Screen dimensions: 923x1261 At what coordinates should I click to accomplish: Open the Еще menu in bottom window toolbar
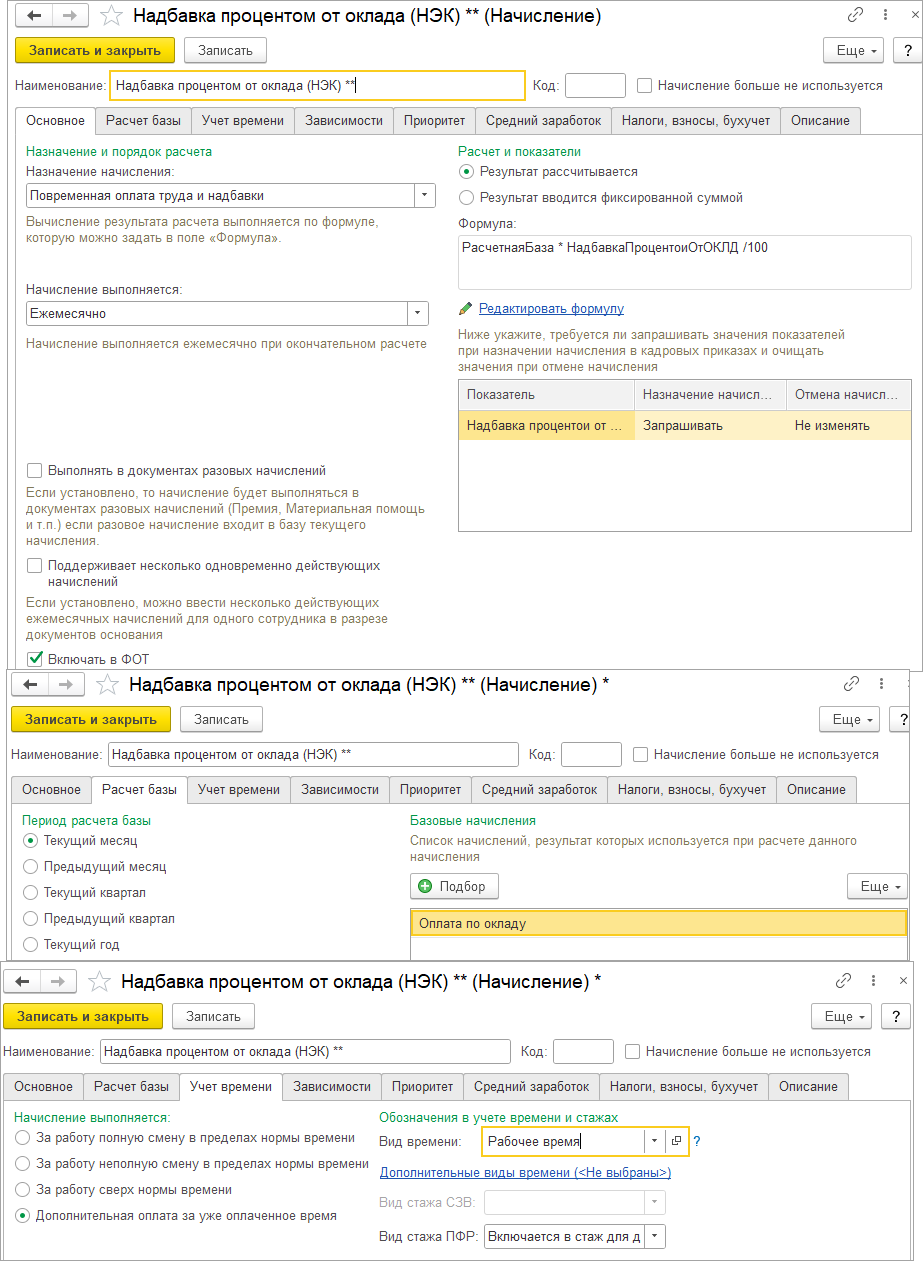[x=840, y=1017]
